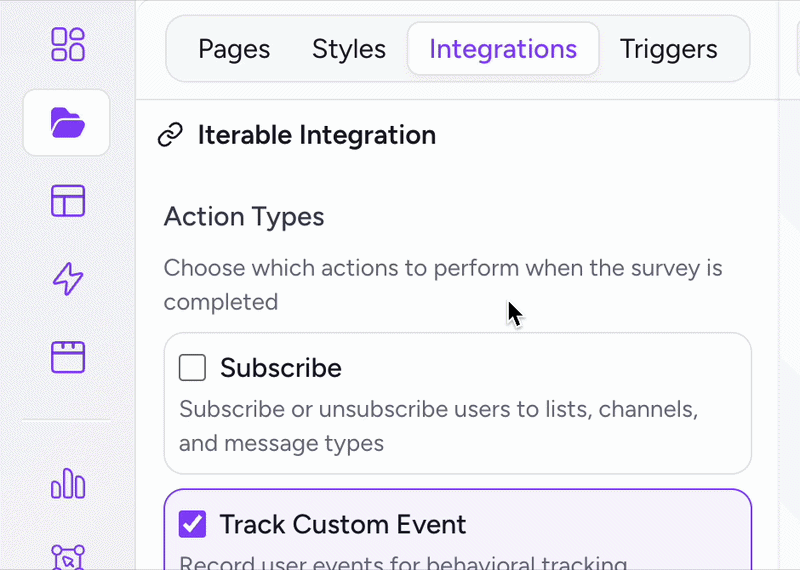The image size is (800, 570).
Task: Click the Subscribe or unsubscribe users description
Action: point(438,426)
